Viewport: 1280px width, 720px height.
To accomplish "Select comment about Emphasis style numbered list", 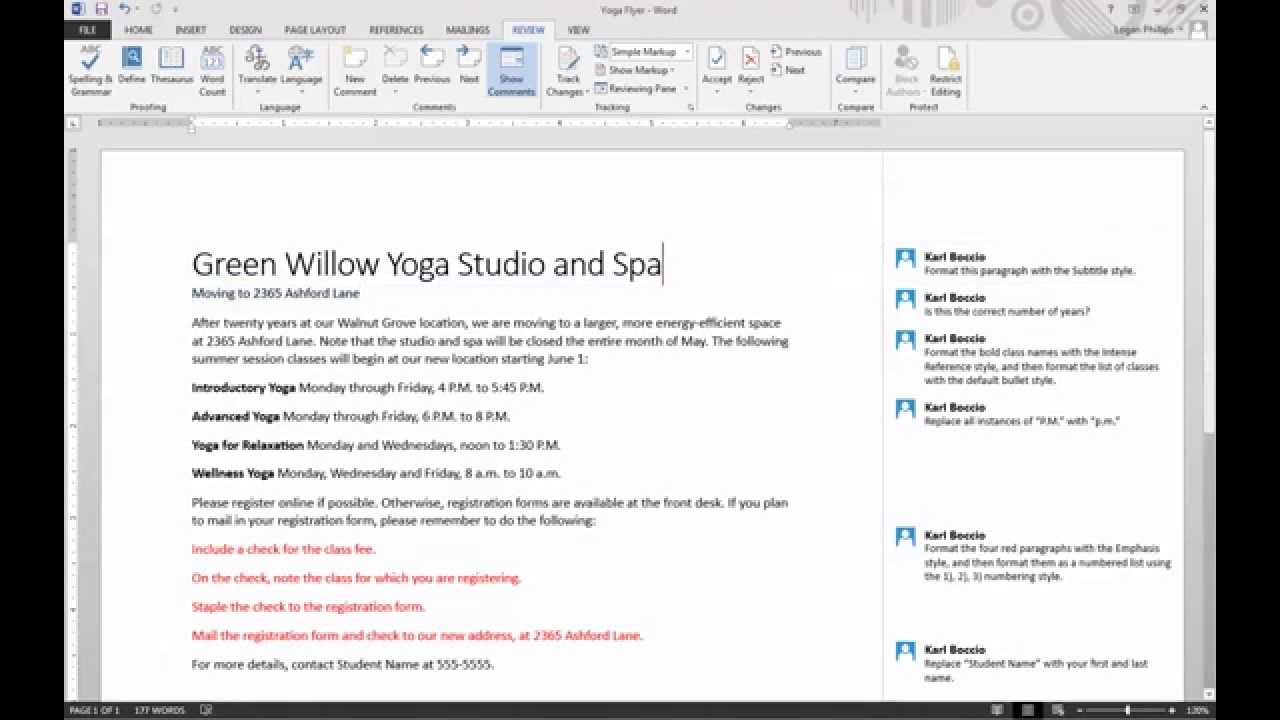I will (1034, 556).
